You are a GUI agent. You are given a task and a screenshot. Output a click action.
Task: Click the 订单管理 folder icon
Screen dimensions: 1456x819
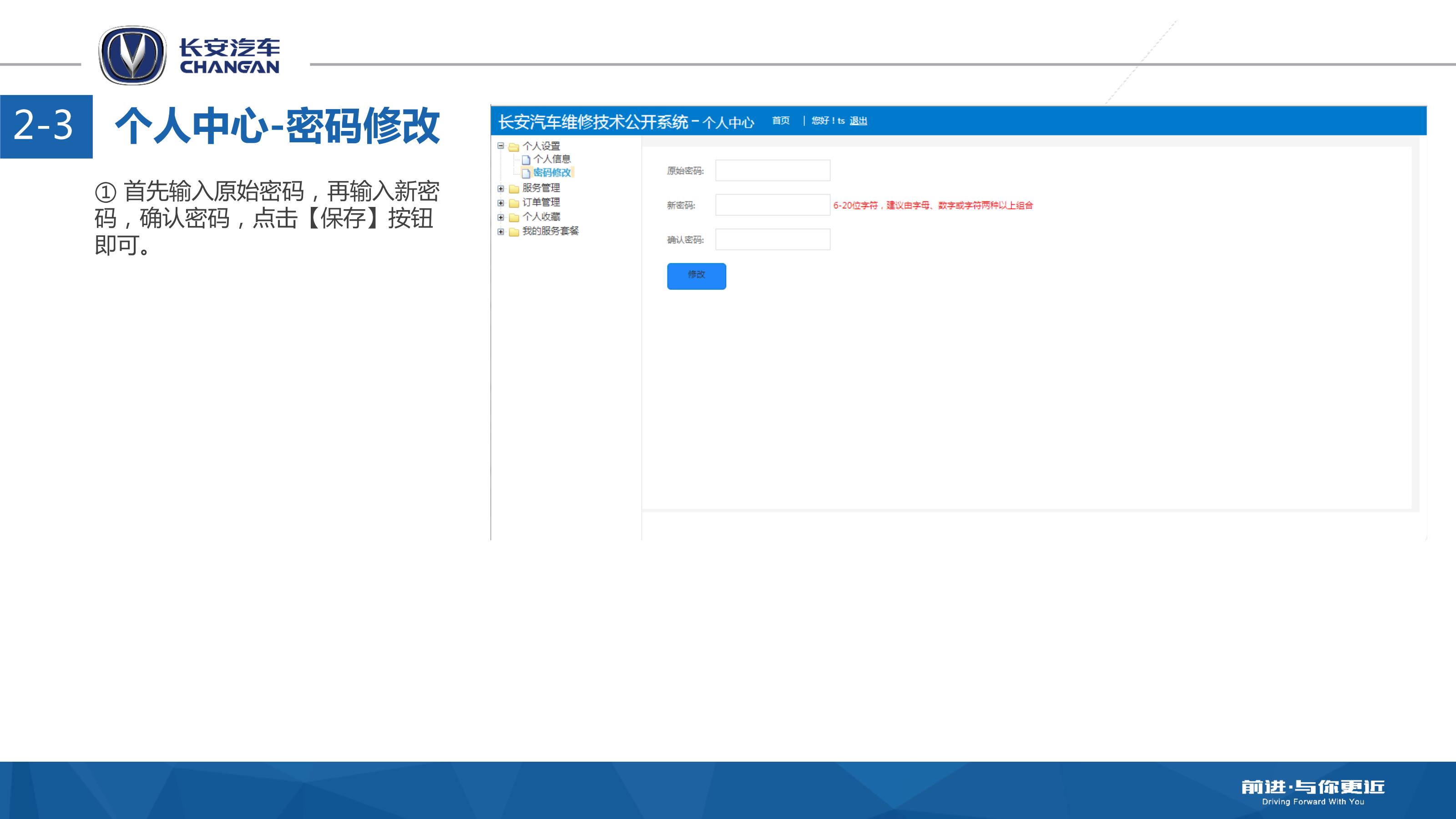click(x=513, y=203)
